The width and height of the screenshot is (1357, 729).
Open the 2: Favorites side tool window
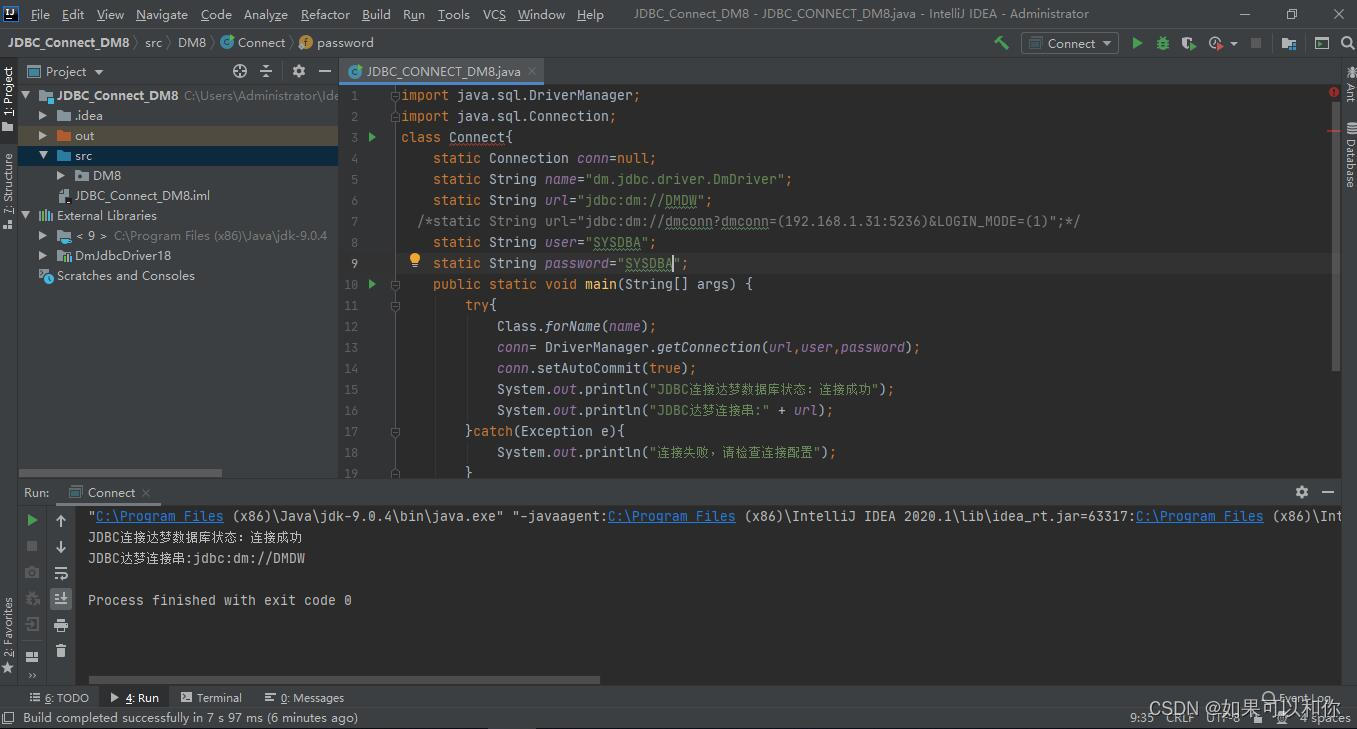[x=8, y=634]
